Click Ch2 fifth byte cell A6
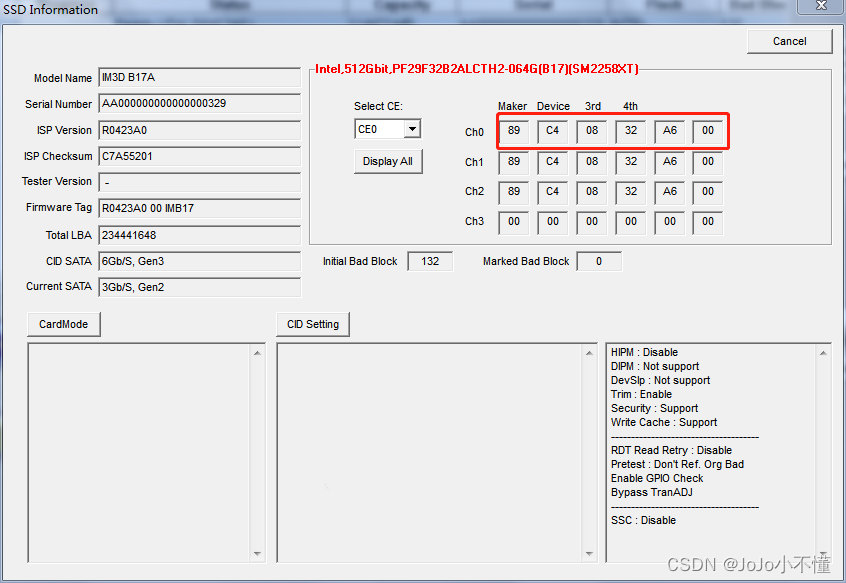The width and height of the screenshot is (846, 583). point(670,193)
